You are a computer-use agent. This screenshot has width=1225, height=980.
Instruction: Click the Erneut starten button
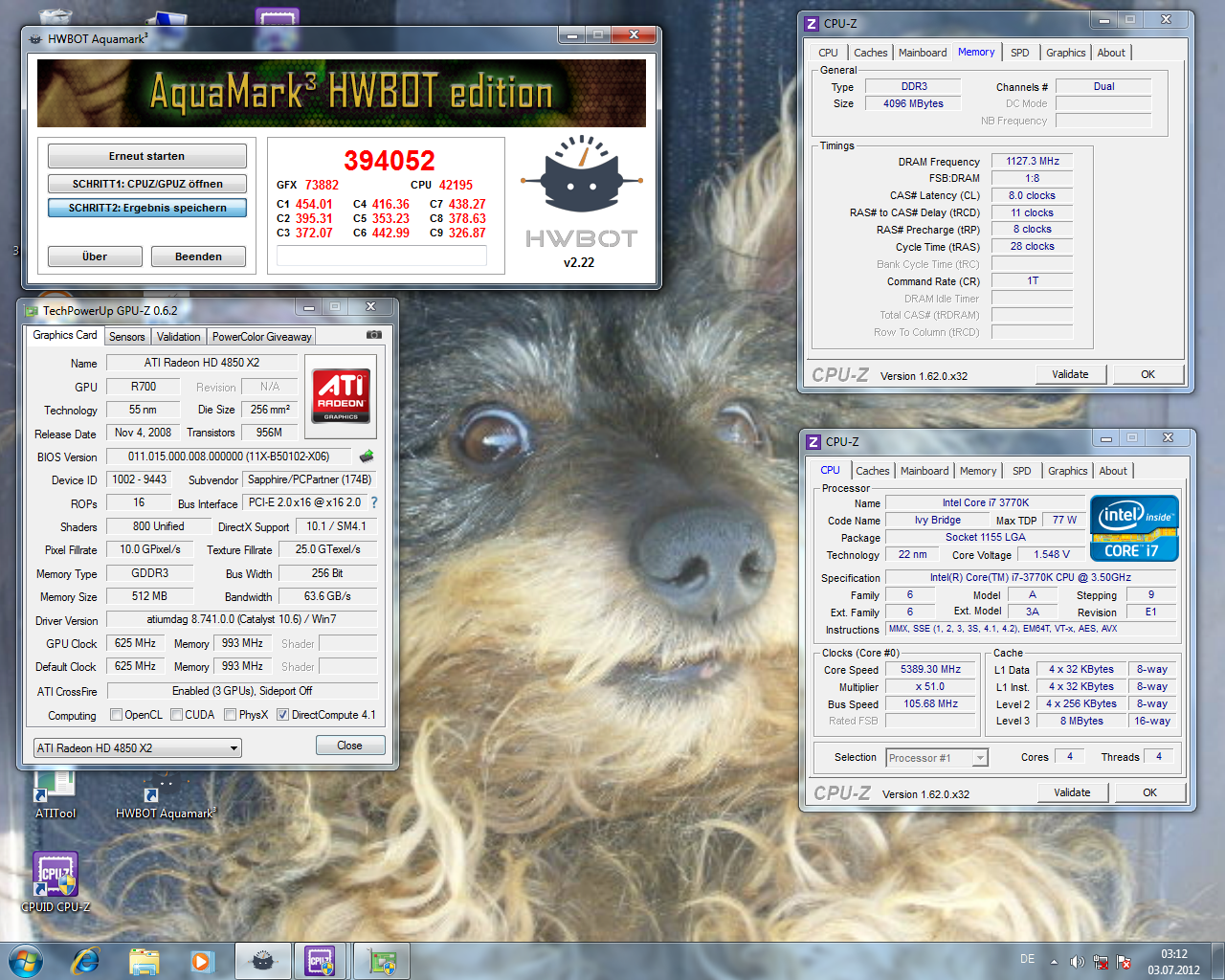pos(146,156)
